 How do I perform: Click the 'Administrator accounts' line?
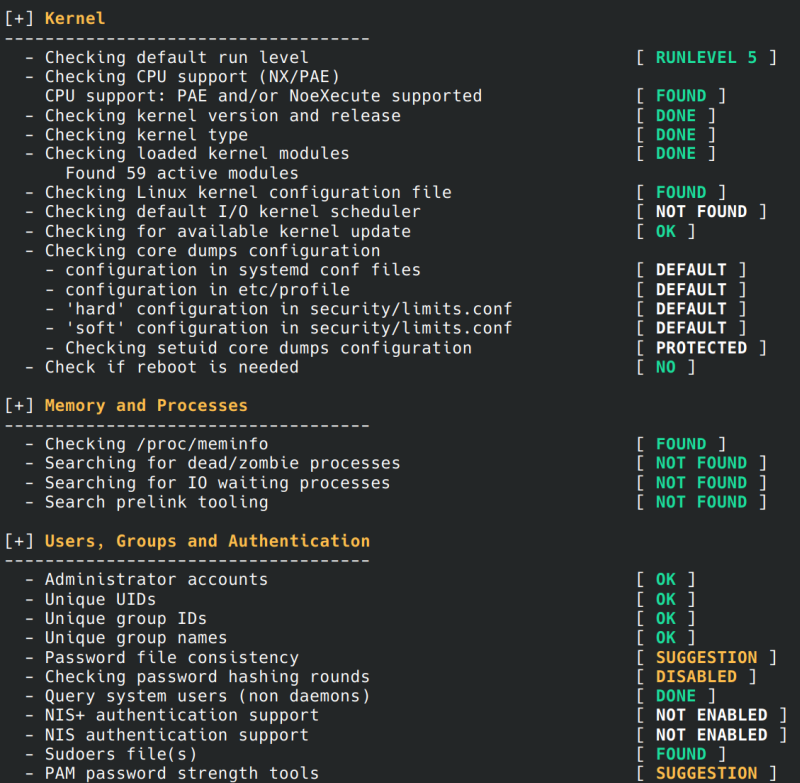coord(156,580)
